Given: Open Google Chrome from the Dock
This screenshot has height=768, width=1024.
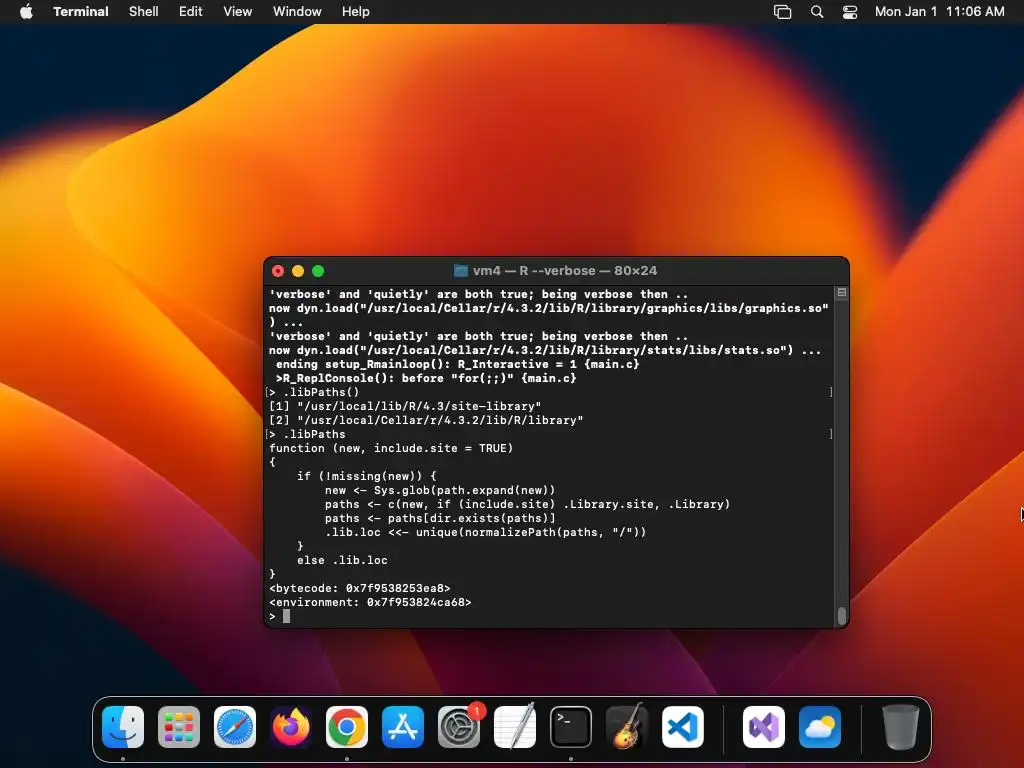Looking at the screenshot, I should click(x=347, y=727).
